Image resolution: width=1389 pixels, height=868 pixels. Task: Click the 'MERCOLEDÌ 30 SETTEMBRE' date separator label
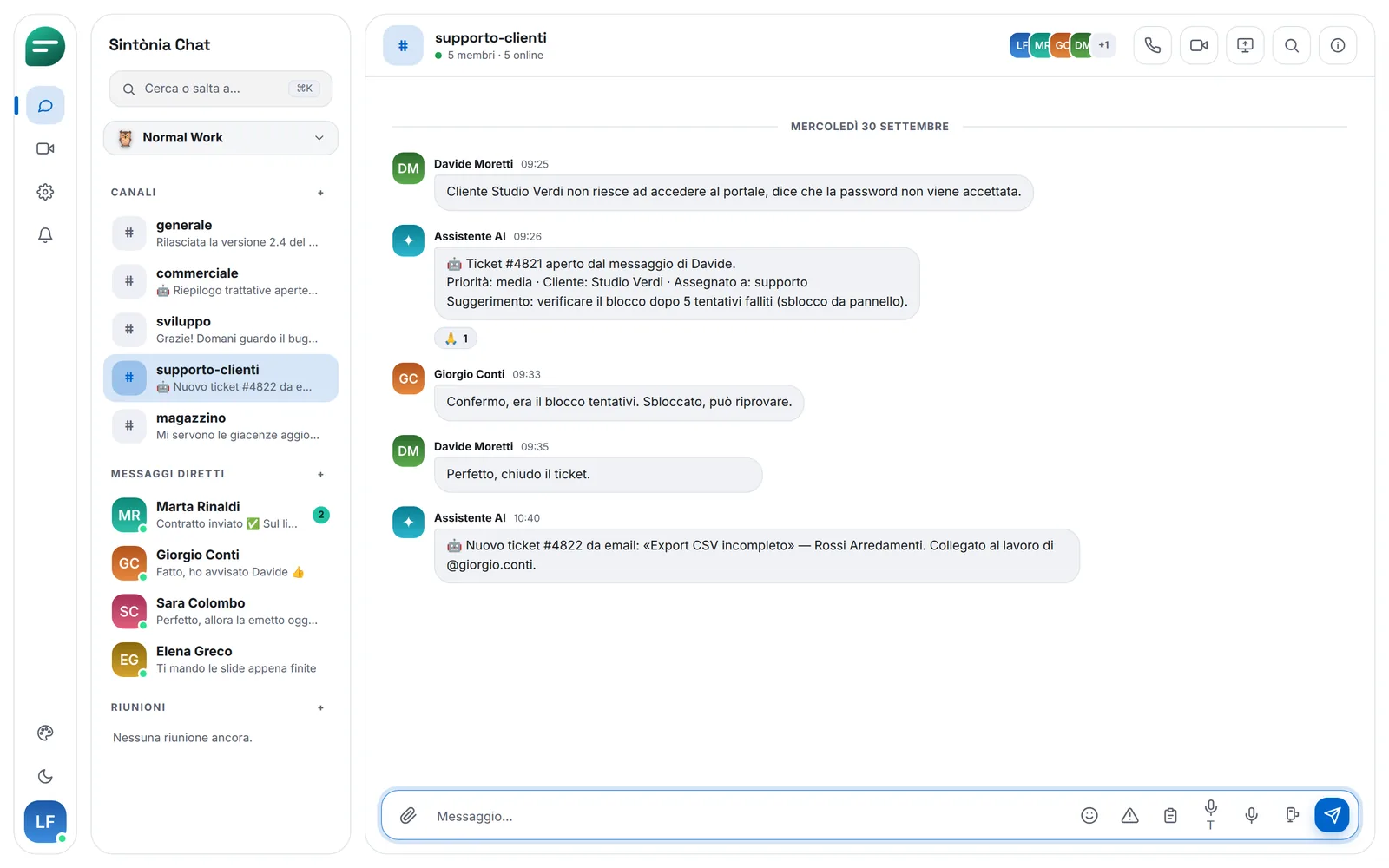coord(870,127)
